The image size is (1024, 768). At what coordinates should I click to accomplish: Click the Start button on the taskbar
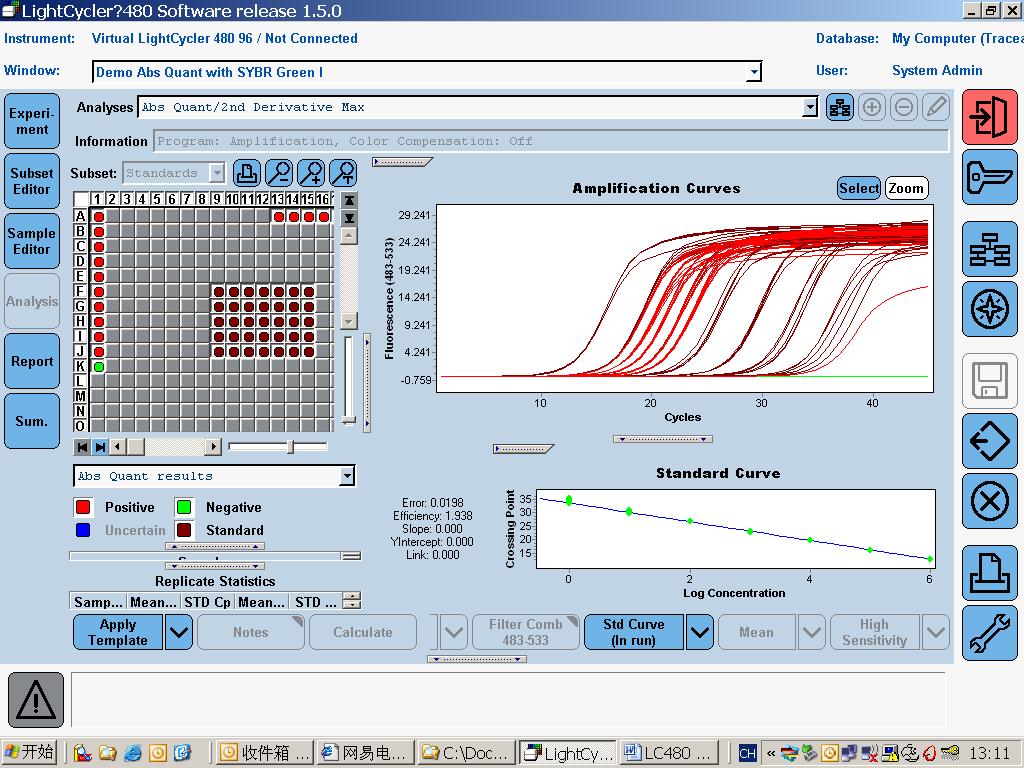(x=30, y=752)
